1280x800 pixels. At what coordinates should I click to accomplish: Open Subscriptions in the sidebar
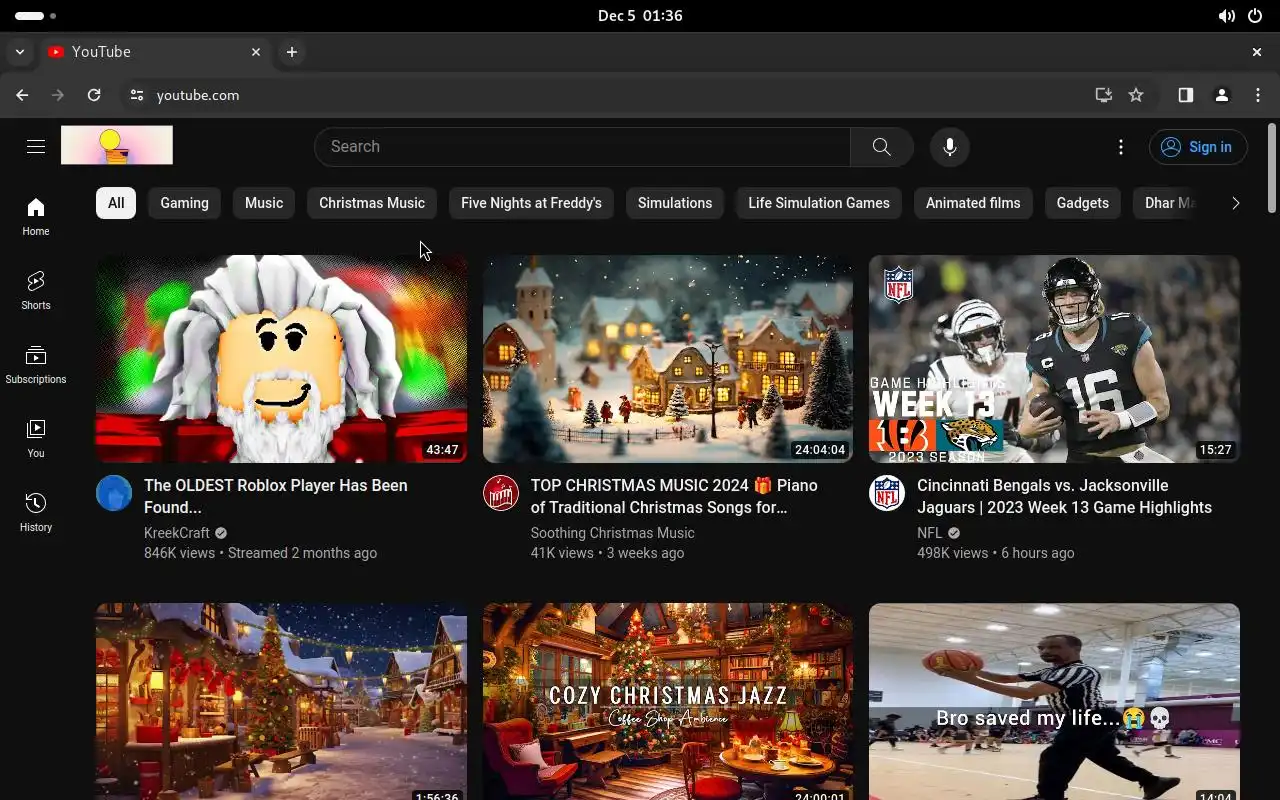point(36,364)
